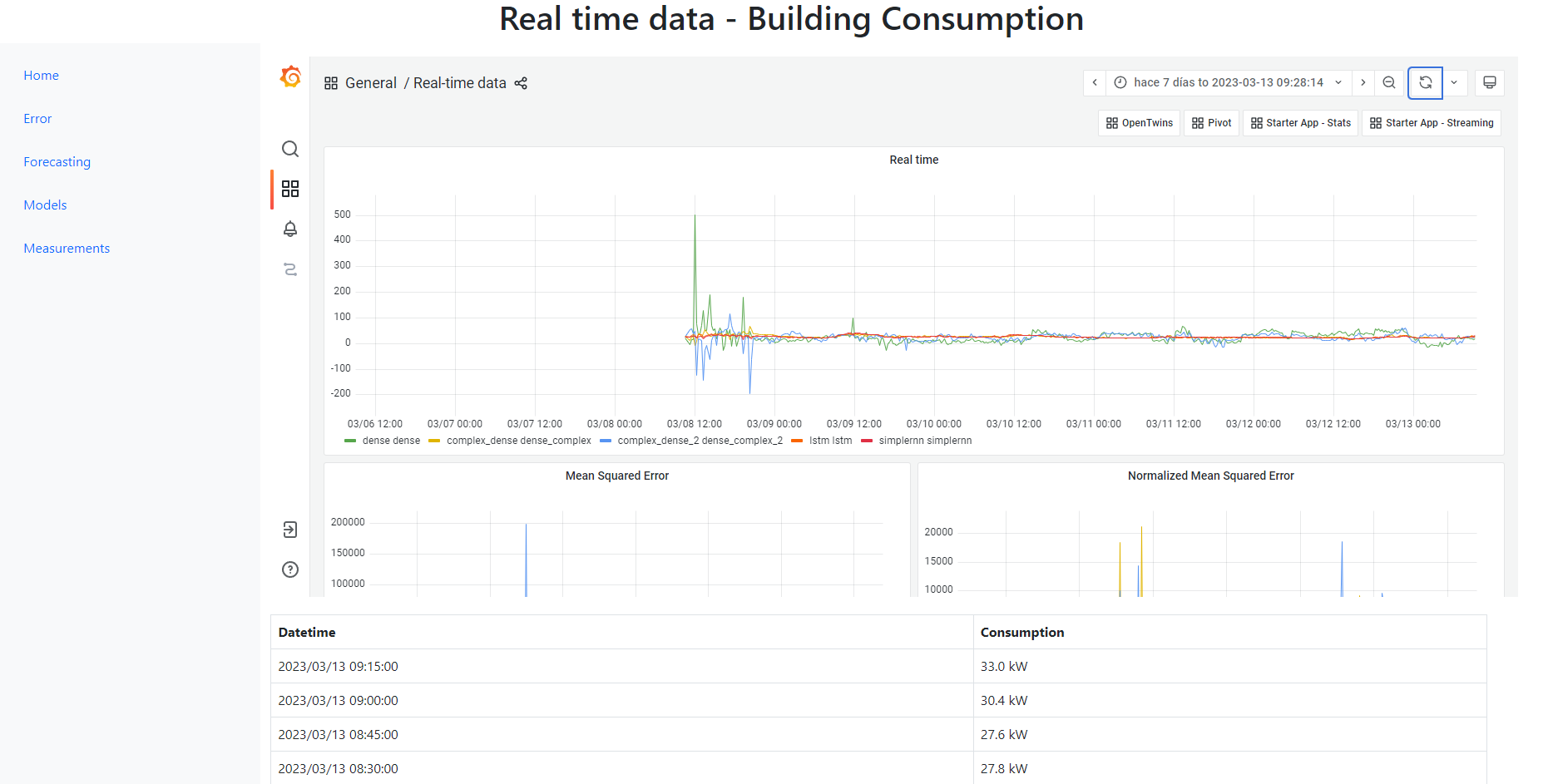Open the Alerting bell icon
1553x784 pixels.
(x=290, y=229)
